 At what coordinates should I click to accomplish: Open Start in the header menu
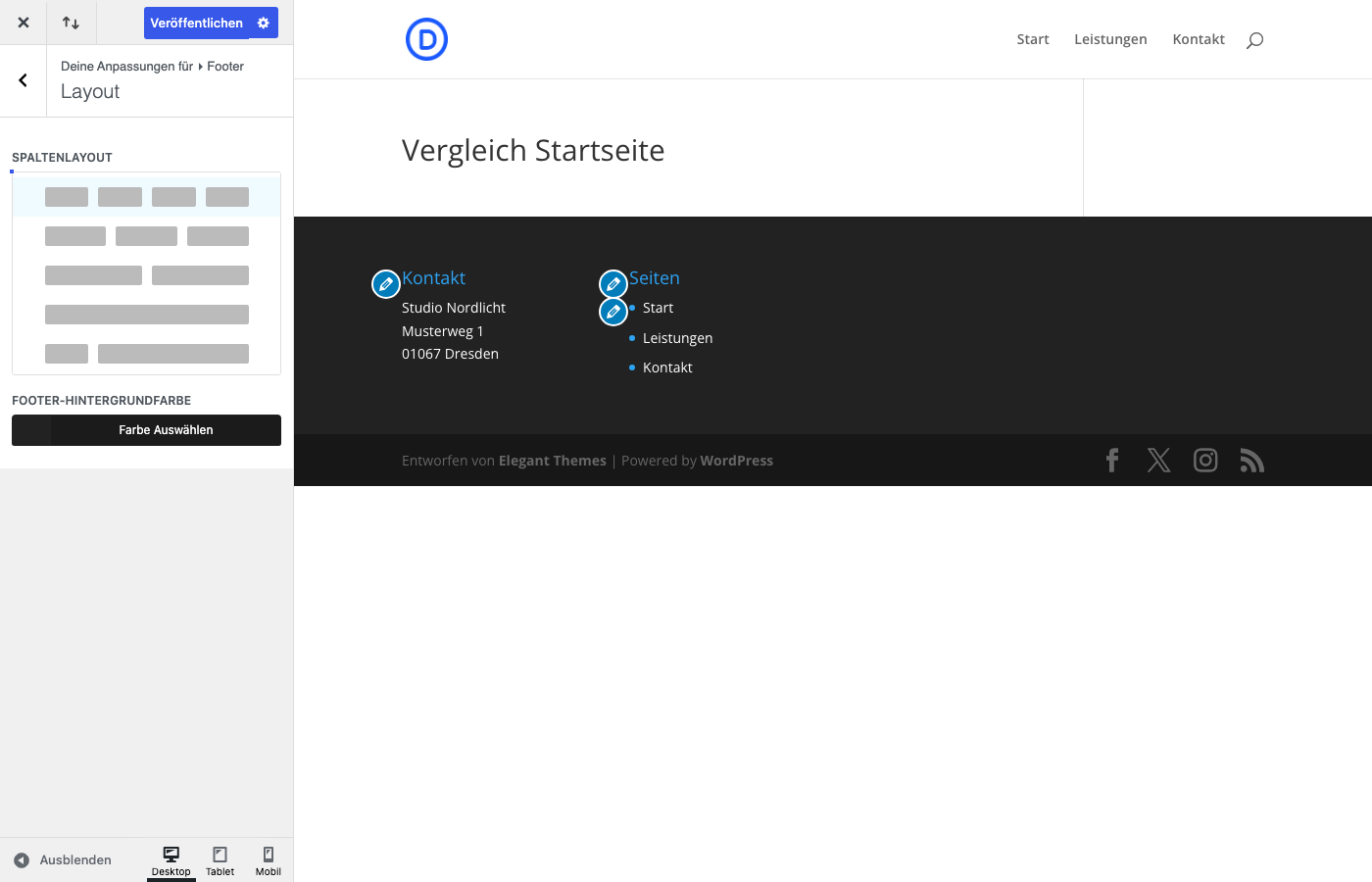(x=1033, y=39)
